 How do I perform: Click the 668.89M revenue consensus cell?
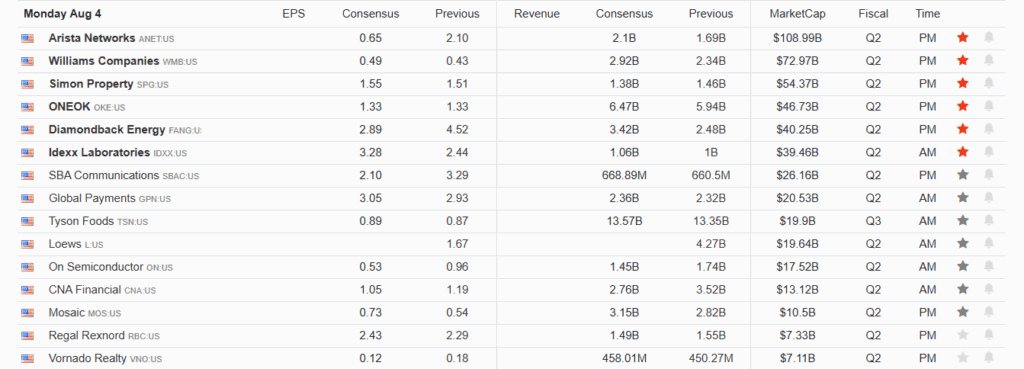point(624,176)
